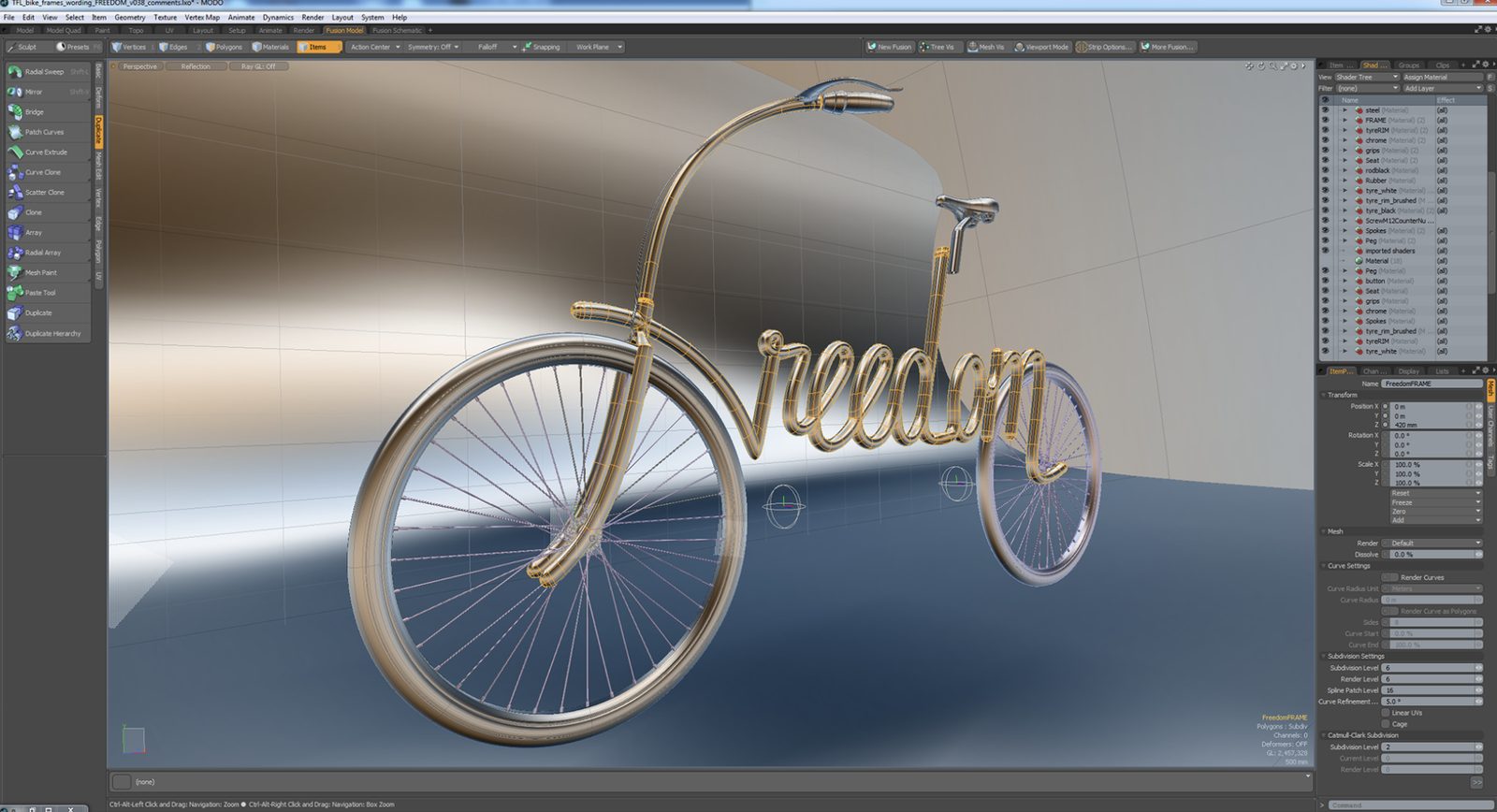This screenshot has height=812, width=1497.
Task: Switch to the Model Quad layout tab
Action: pyautogui.click(x=64, y=30)
